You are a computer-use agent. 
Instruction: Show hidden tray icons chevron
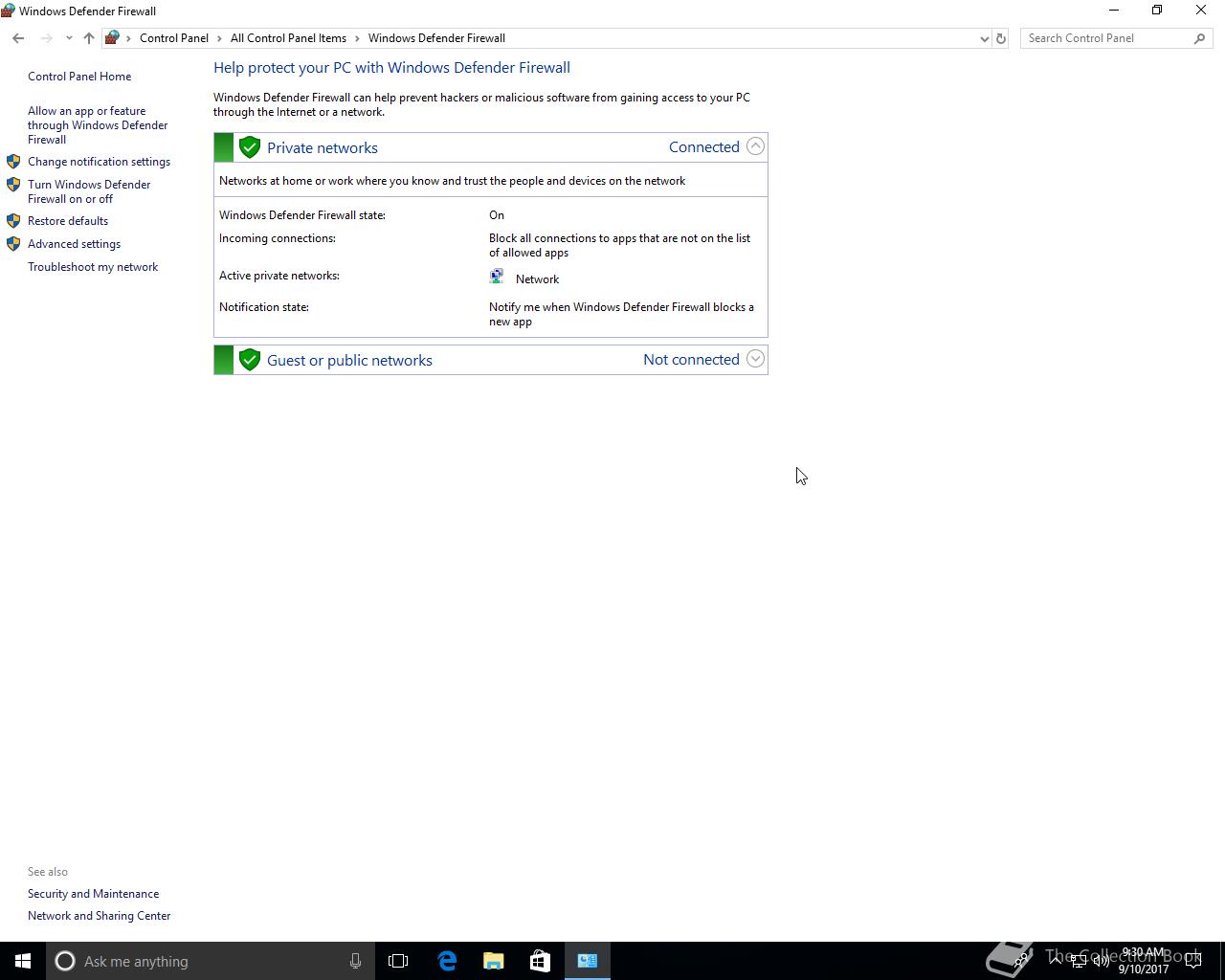[1056, 961]
